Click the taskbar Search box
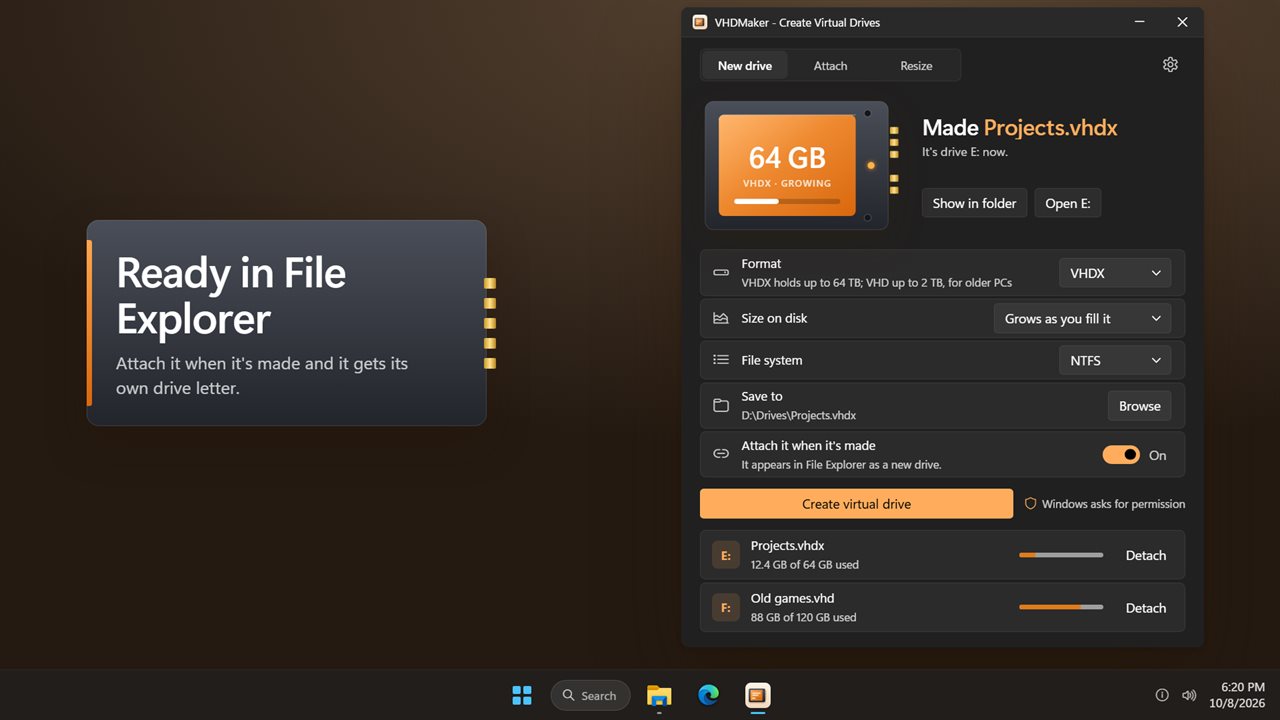The height and width of the screenshot is (720, 1280). pos(590,695)
